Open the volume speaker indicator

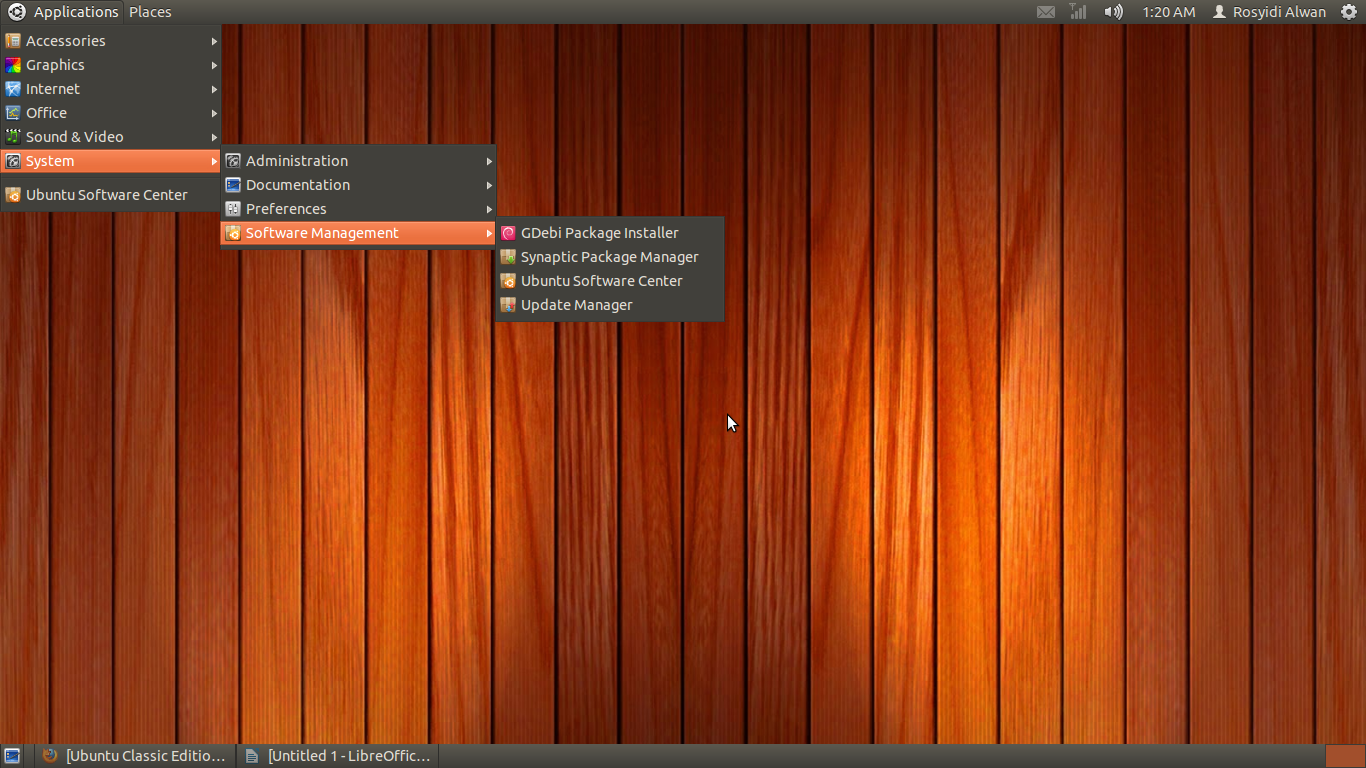[x=1113, y=12]
